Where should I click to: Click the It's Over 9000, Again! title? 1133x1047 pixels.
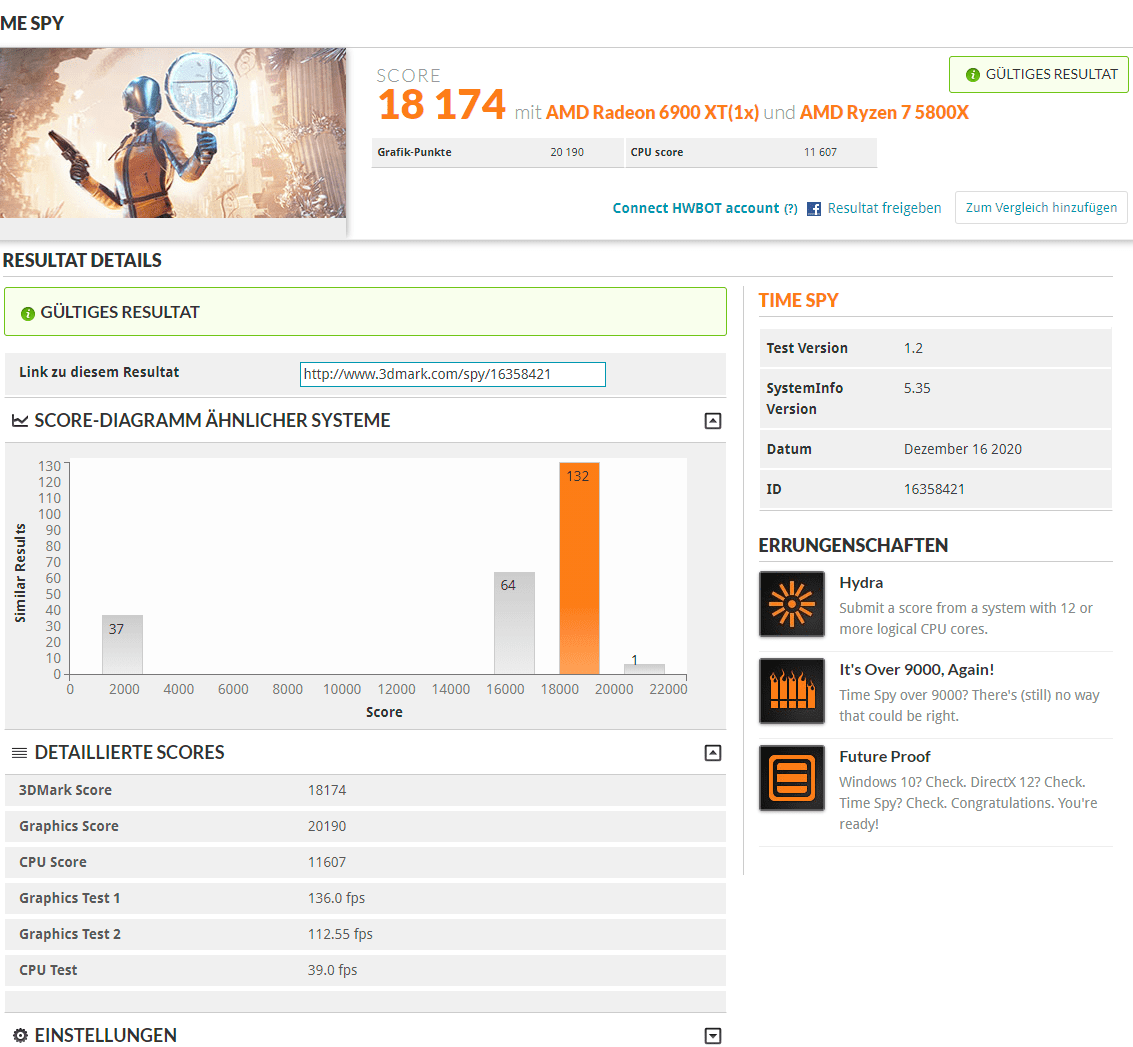tap(916, 670)
